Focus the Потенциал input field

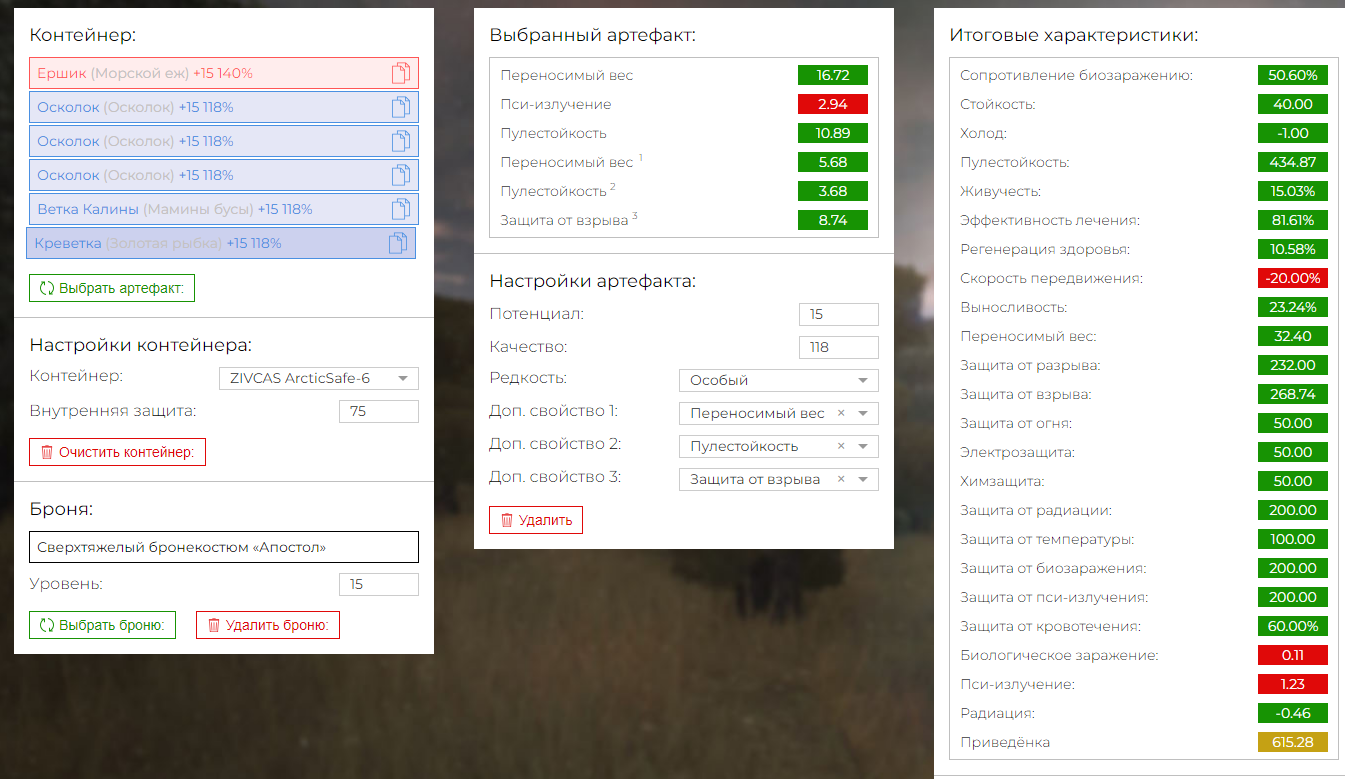point(839,314)
